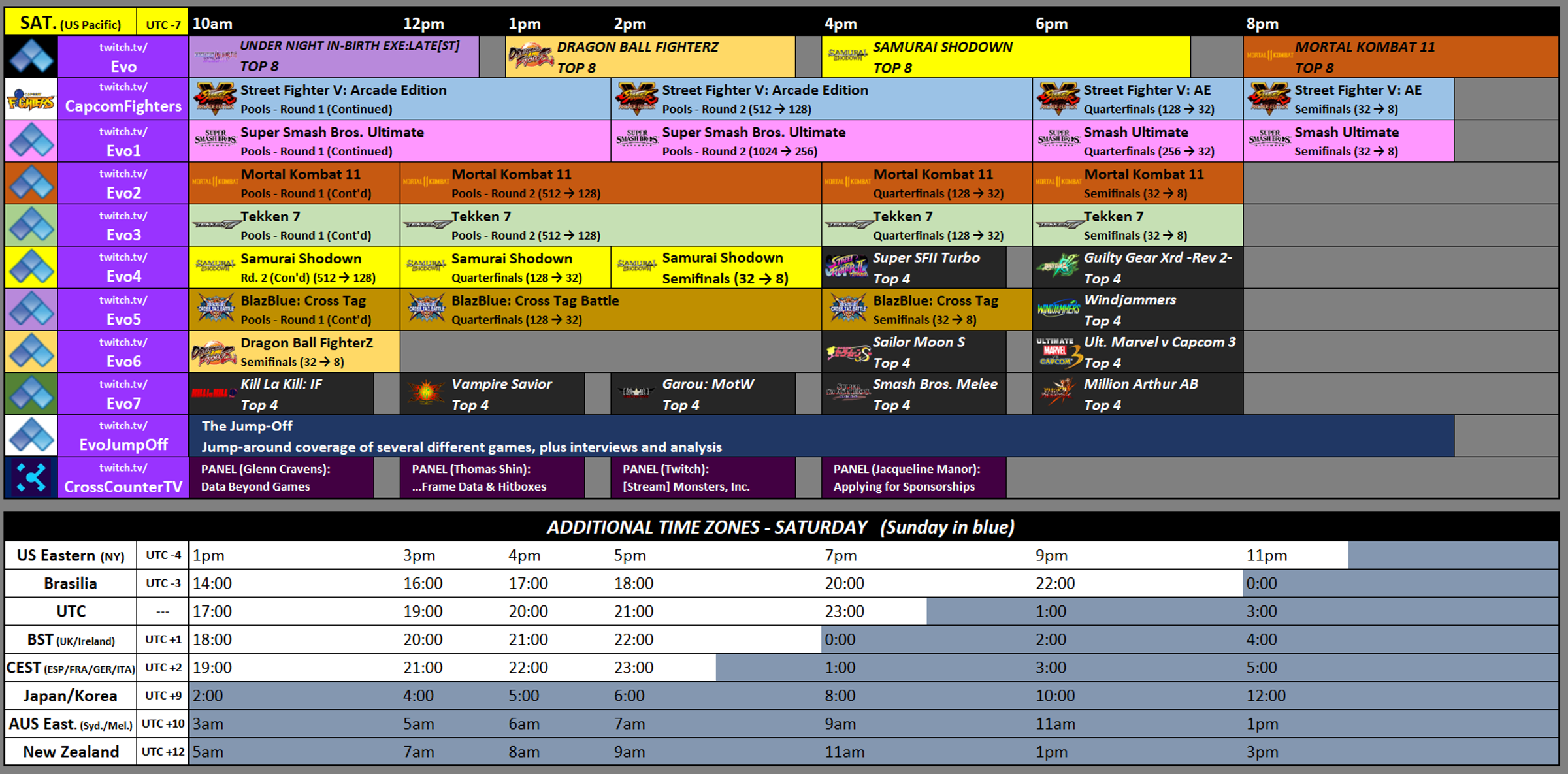Click the Kill La Kill IF logo

pyautogui.click(x=214, y=393)
